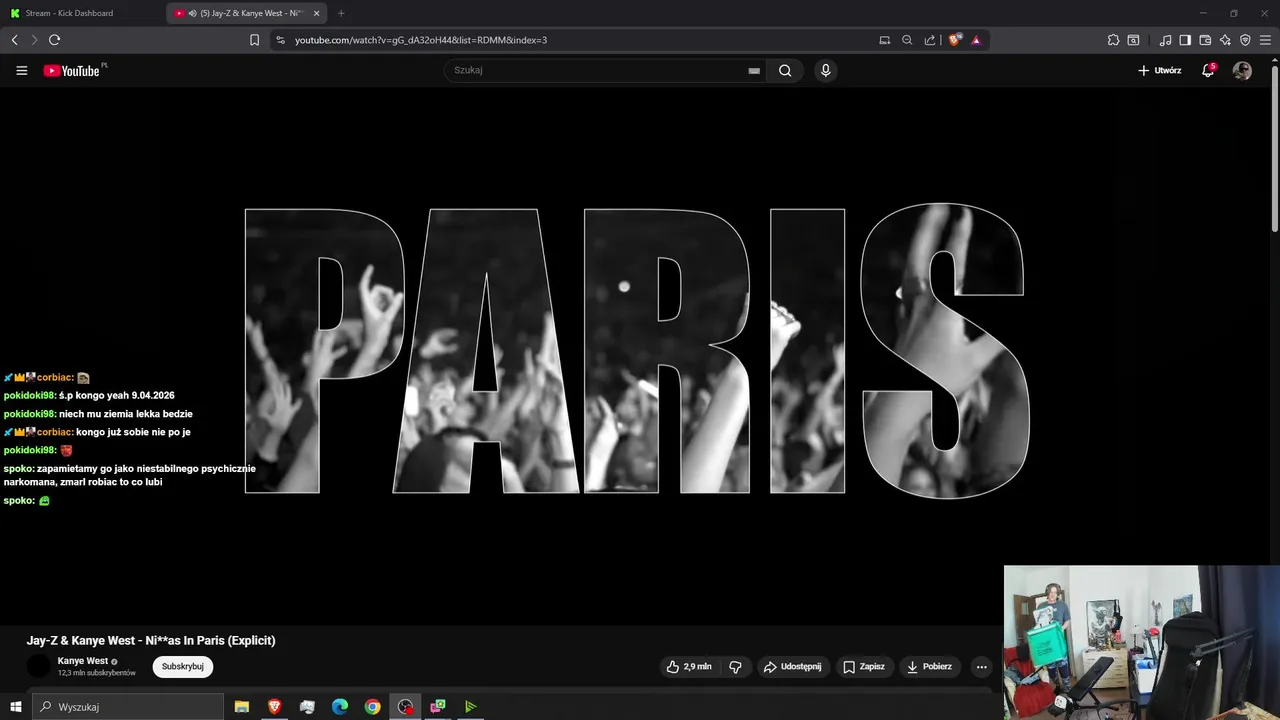
Task: Open Brave Rewards triangle icon
Action: (976, 40)
